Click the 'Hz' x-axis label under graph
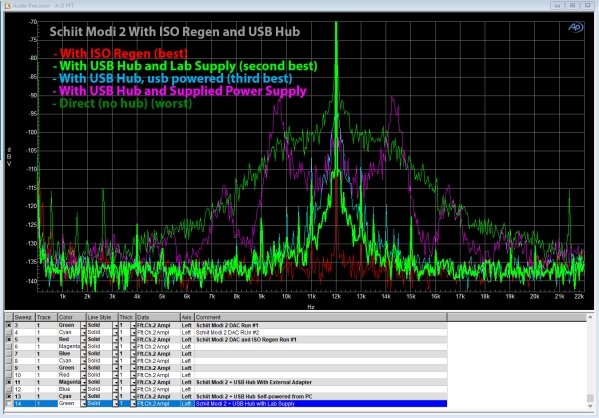The image size is (599, 418). (311, 307)
